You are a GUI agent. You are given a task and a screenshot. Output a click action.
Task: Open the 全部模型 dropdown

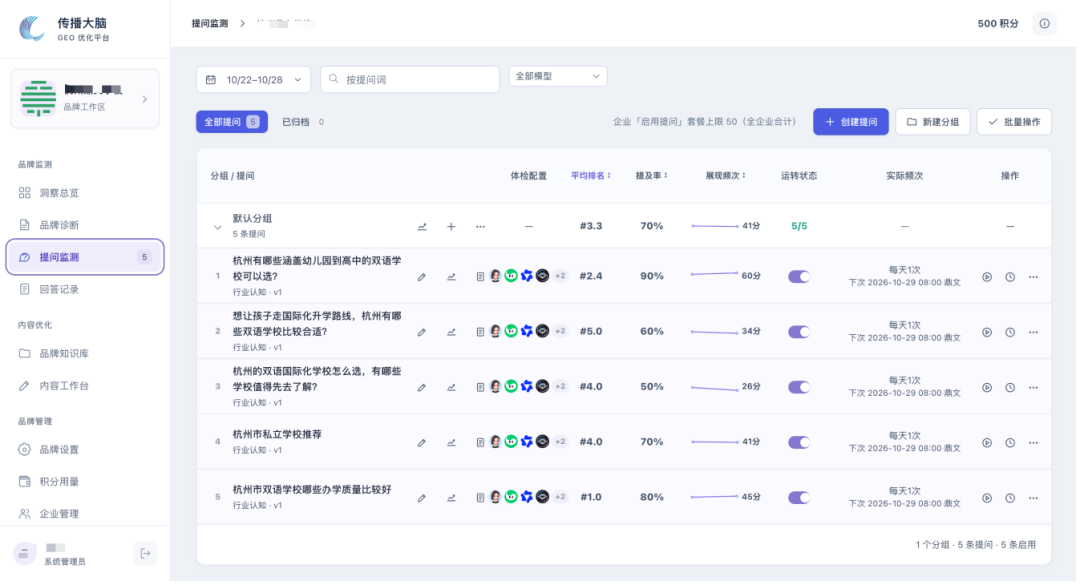(560, 76)
